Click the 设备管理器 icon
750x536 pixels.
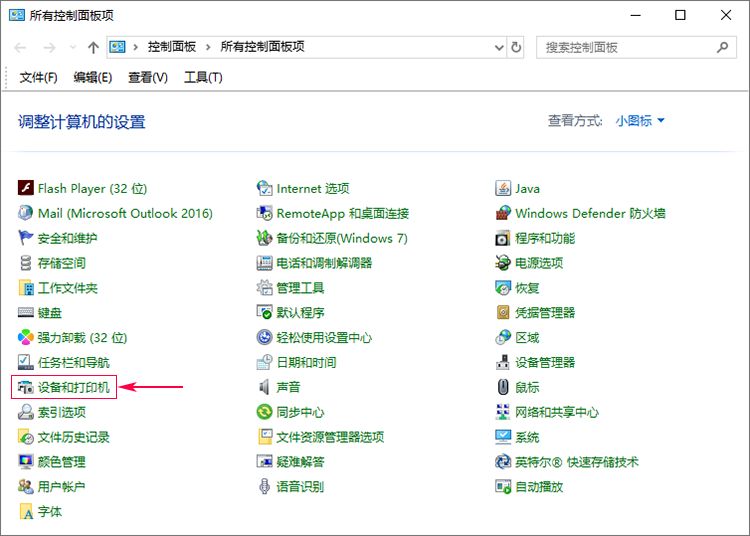503,362
